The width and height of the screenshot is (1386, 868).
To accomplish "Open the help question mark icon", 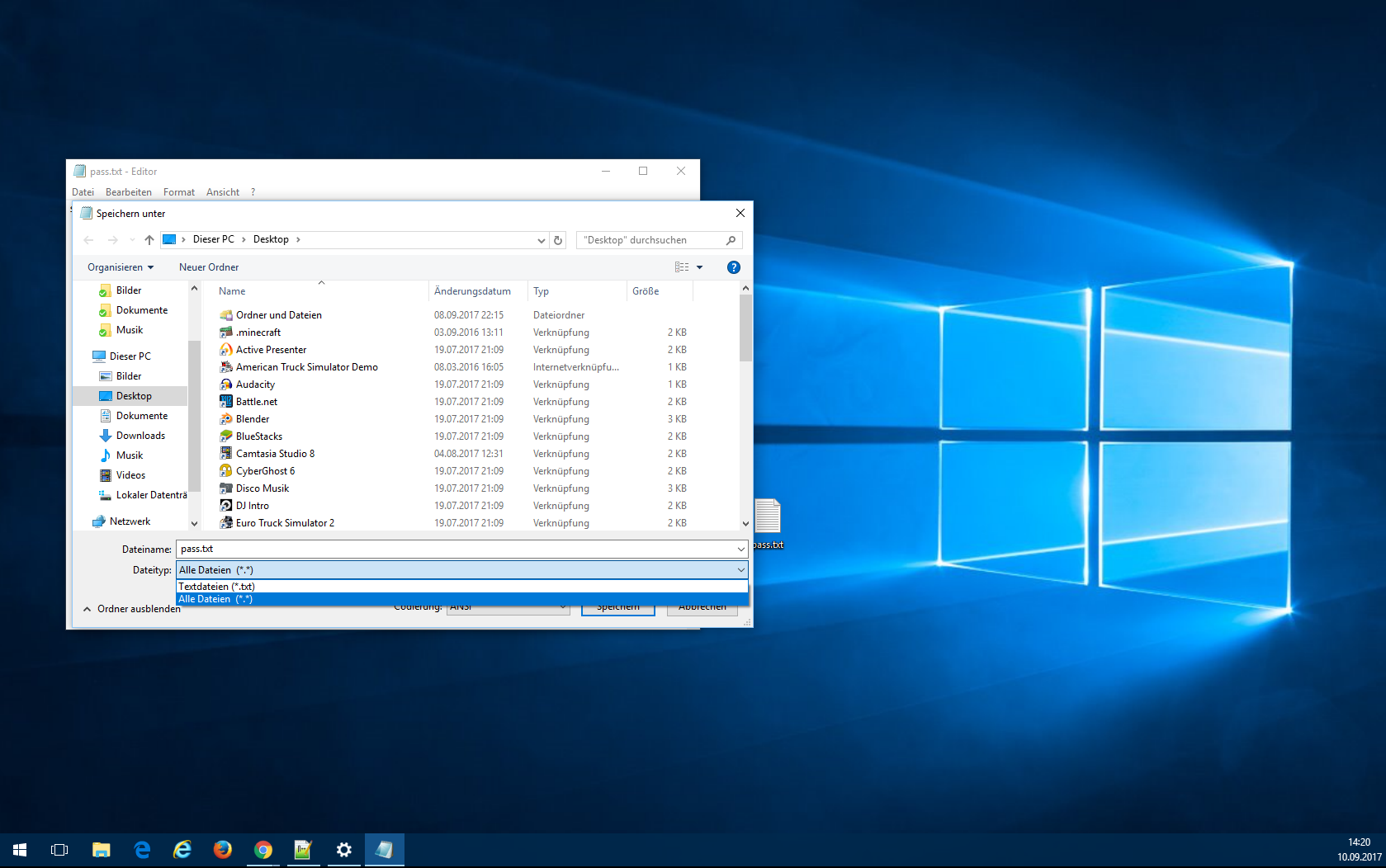I will click(733, 267).
